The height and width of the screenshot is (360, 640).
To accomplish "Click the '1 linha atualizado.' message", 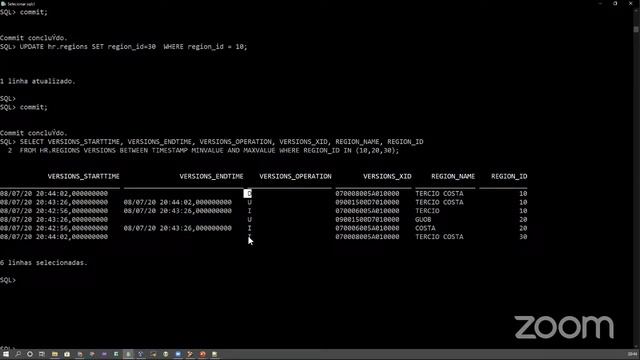I will pyautogui.click(x=38, y=81).
